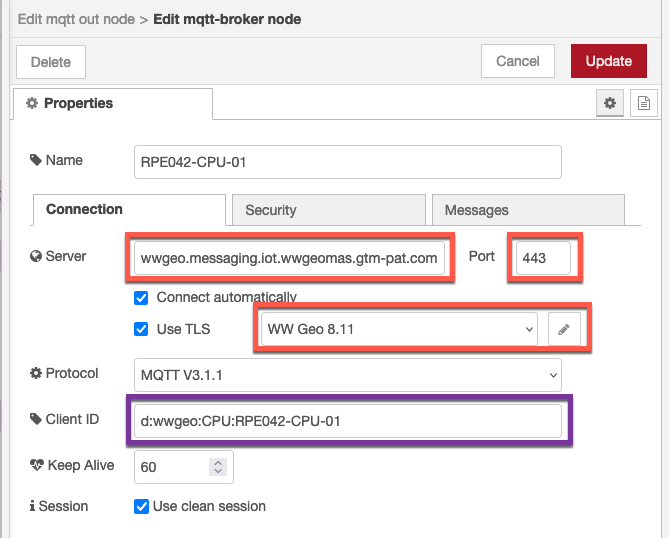Focus the Keep Alive field 60

183,467
